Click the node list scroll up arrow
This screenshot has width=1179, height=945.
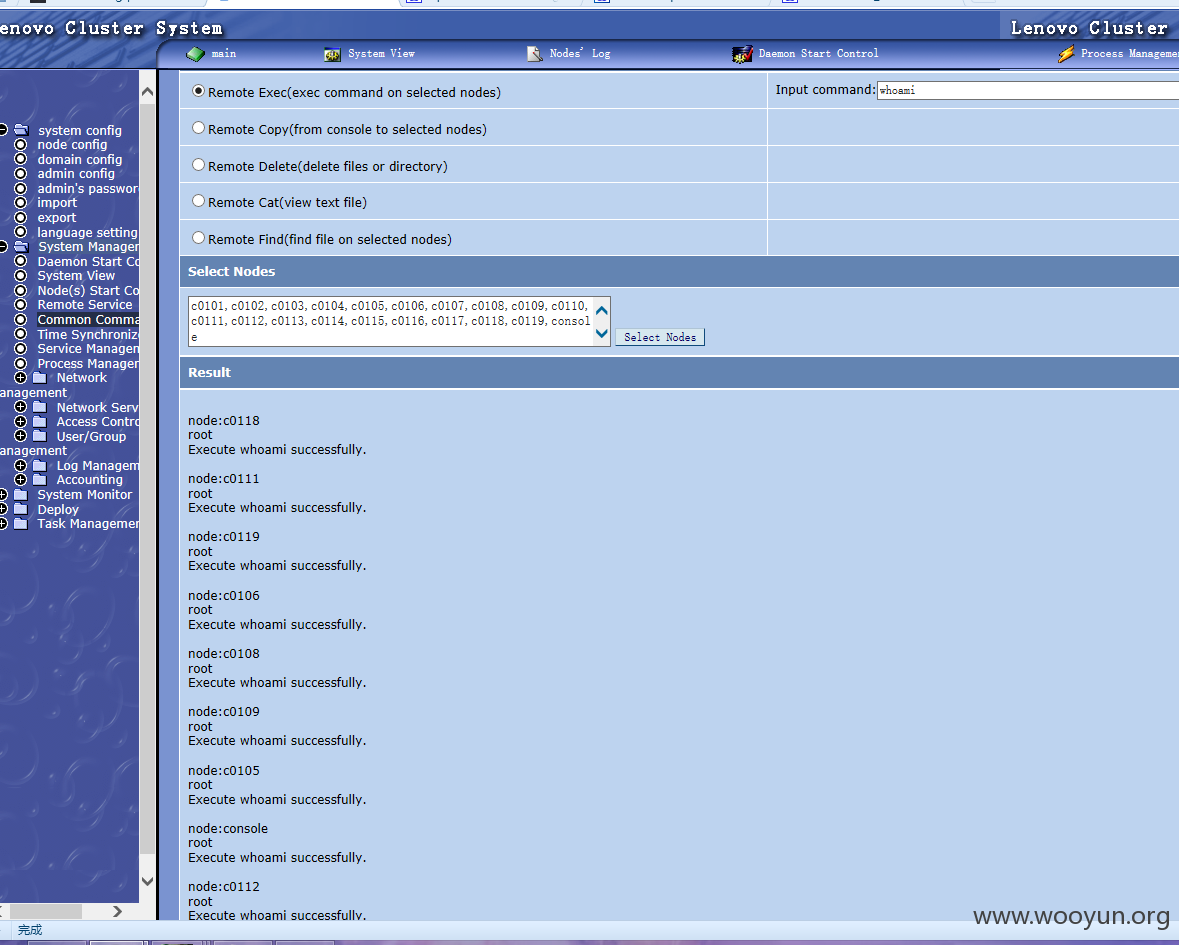(602, 310)
